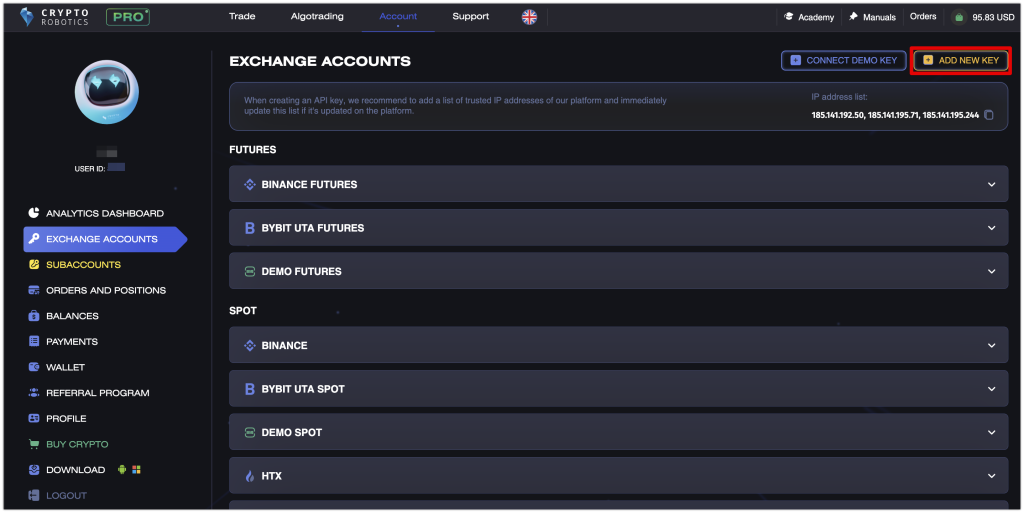Image resolution: width=1024 pixels, height=513 pixels.
Task: Switch to the Algotrading tab
Action: tap(317, 16)
